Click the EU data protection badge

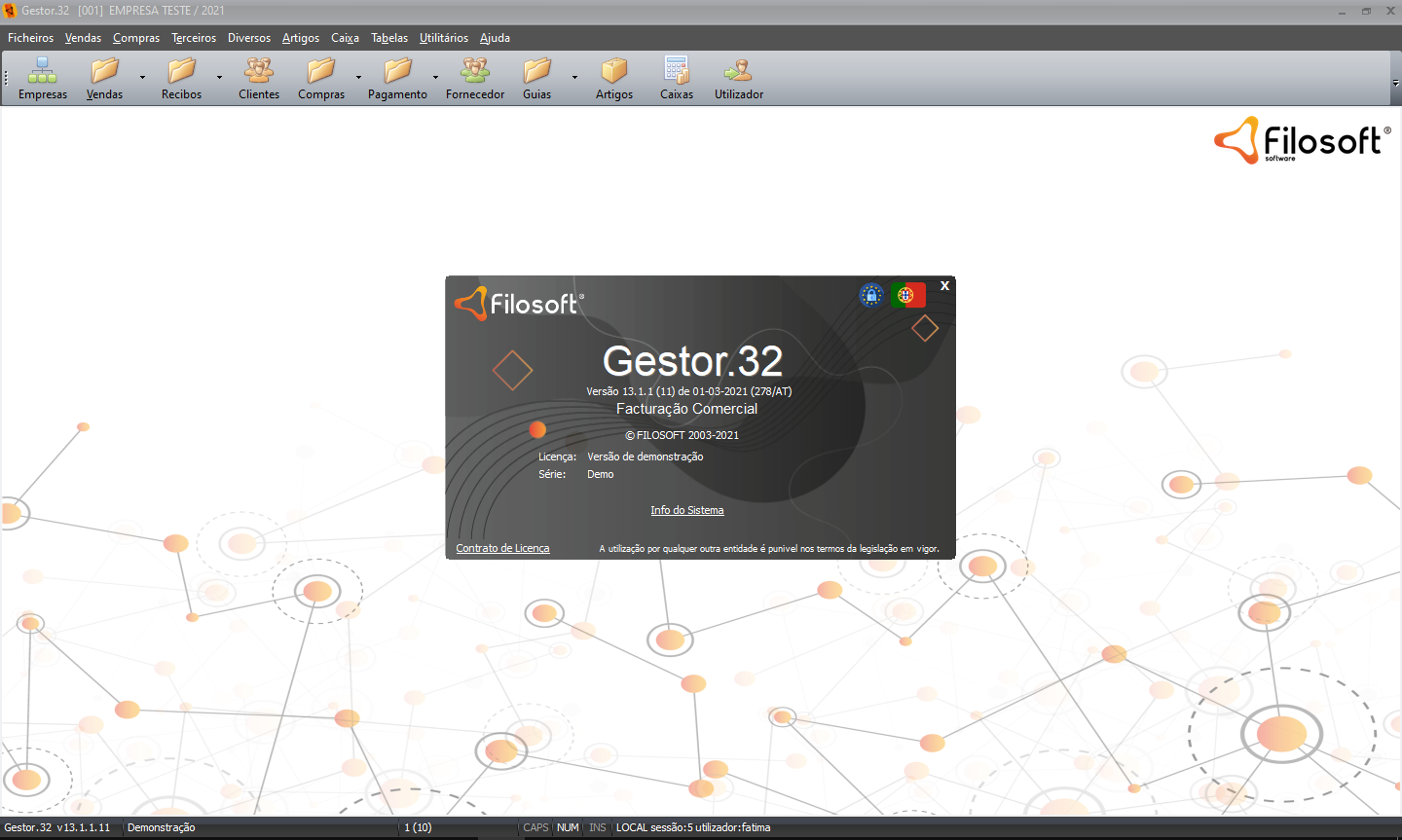[x=871, y=295]
